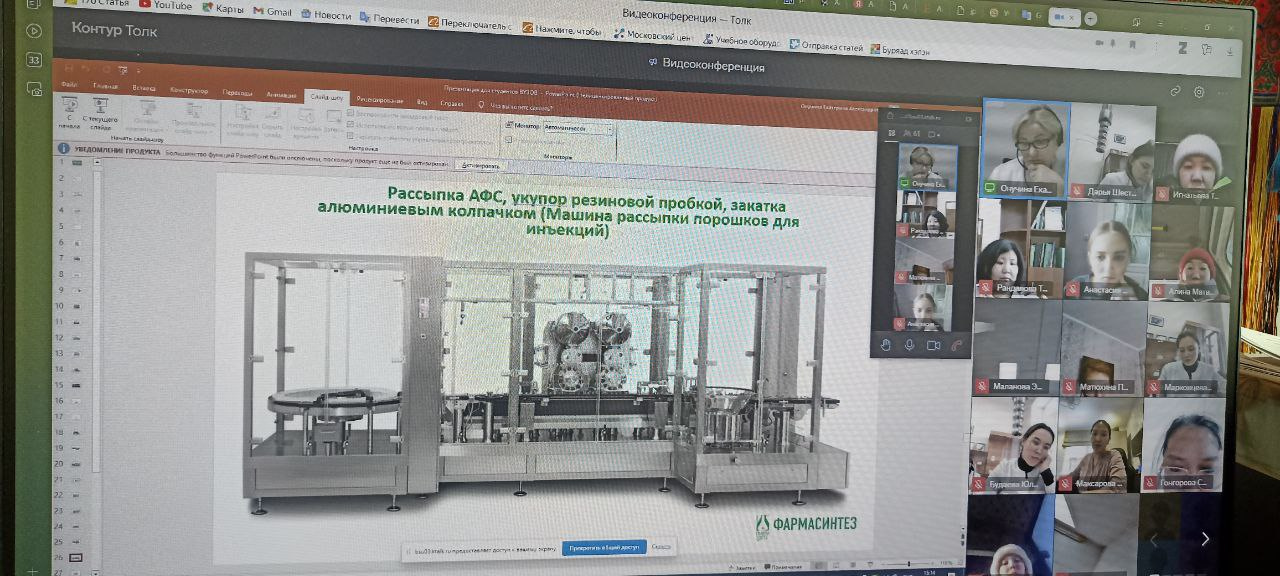Click the raise hand icon

click(x=885, y=345)
